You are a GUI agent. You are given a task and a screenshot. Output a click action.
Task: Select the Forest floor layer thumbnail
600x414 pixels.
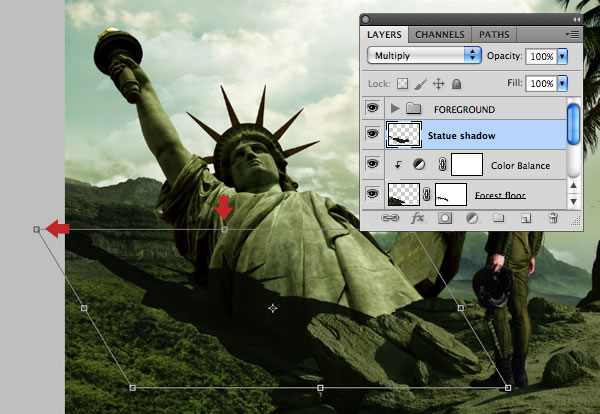pos(404,194)
